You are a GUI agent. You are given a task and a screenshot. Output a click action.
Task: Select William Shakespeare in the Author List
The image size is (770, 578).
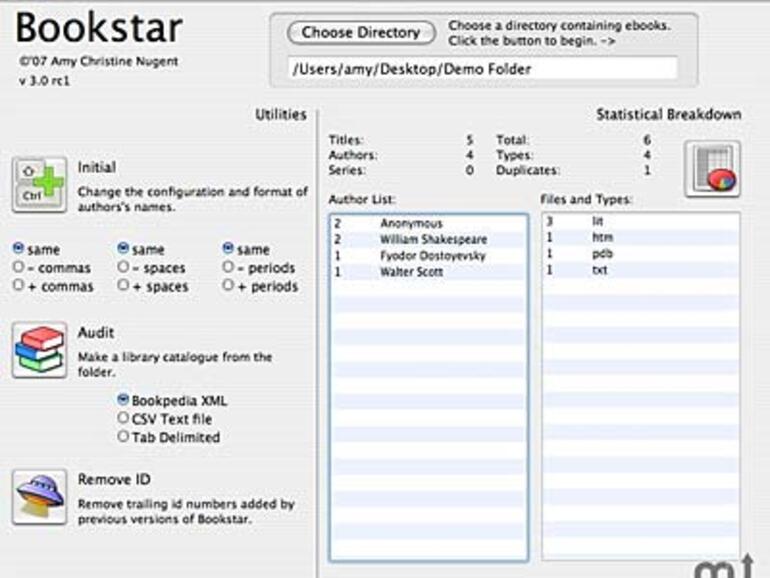[429, 240]
